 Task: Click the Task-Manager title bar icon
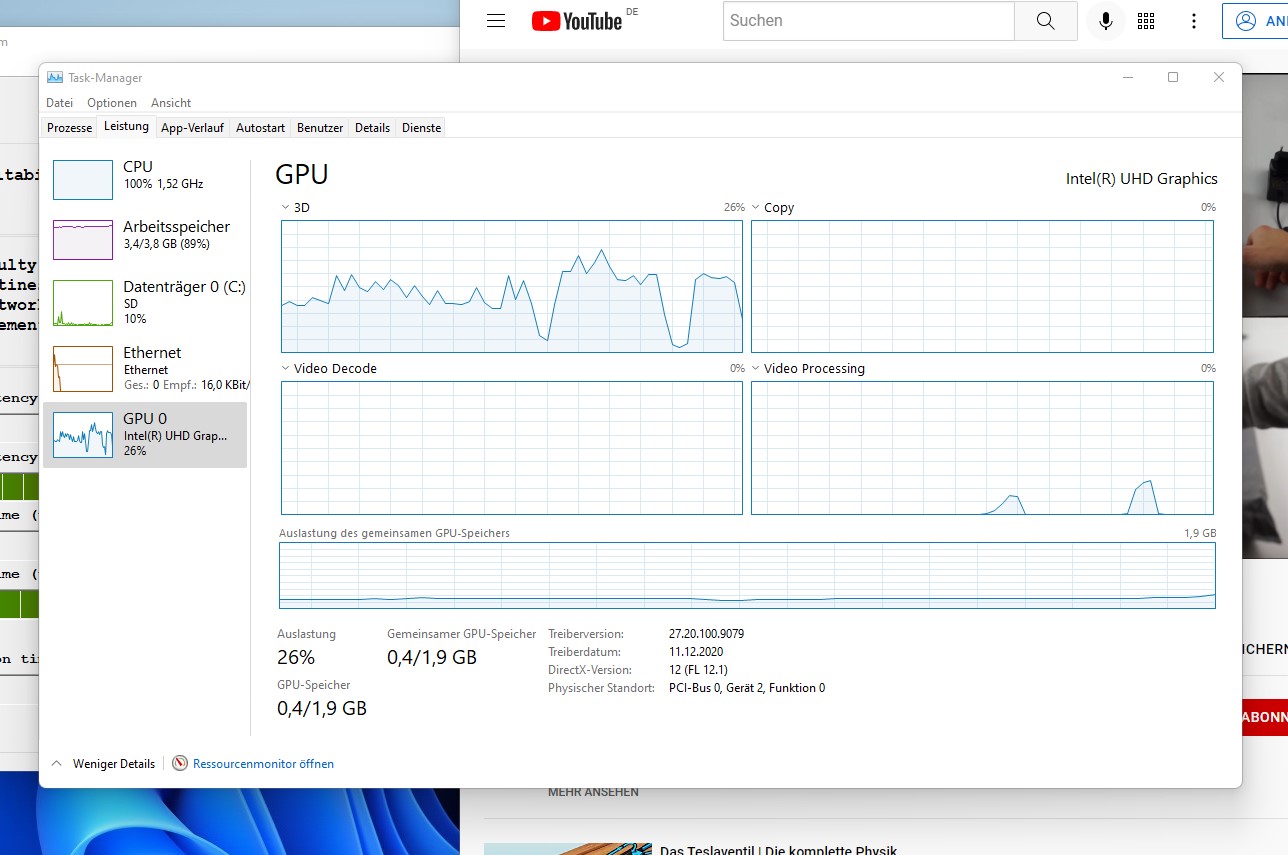coord(55,78)
